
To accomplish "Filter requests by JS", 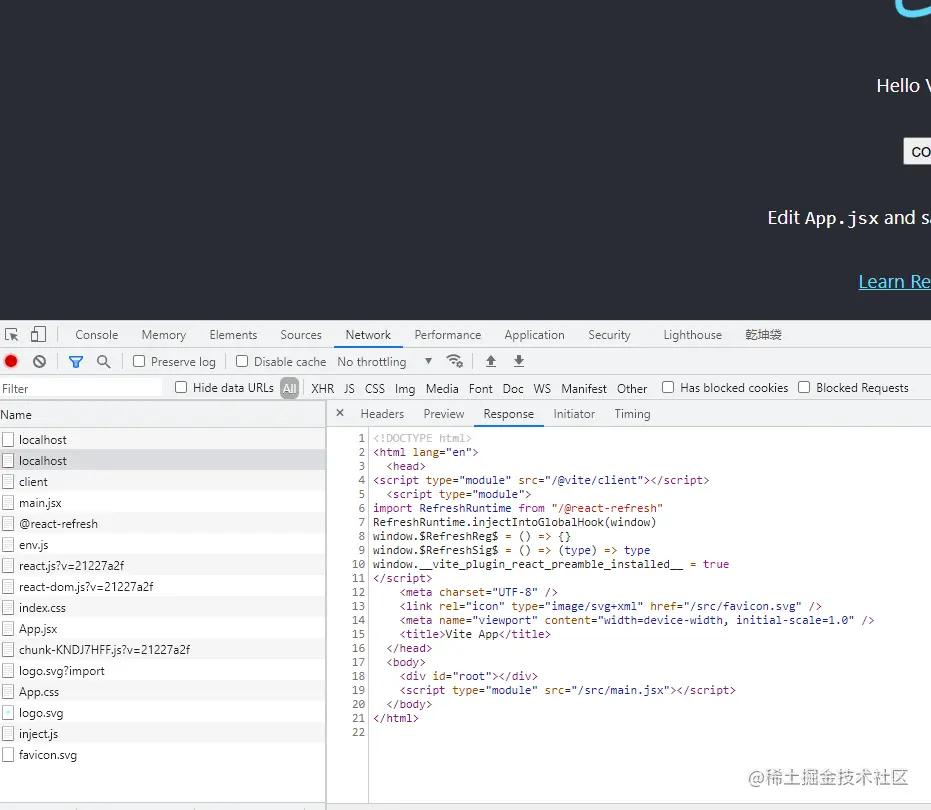I will 349,388.
